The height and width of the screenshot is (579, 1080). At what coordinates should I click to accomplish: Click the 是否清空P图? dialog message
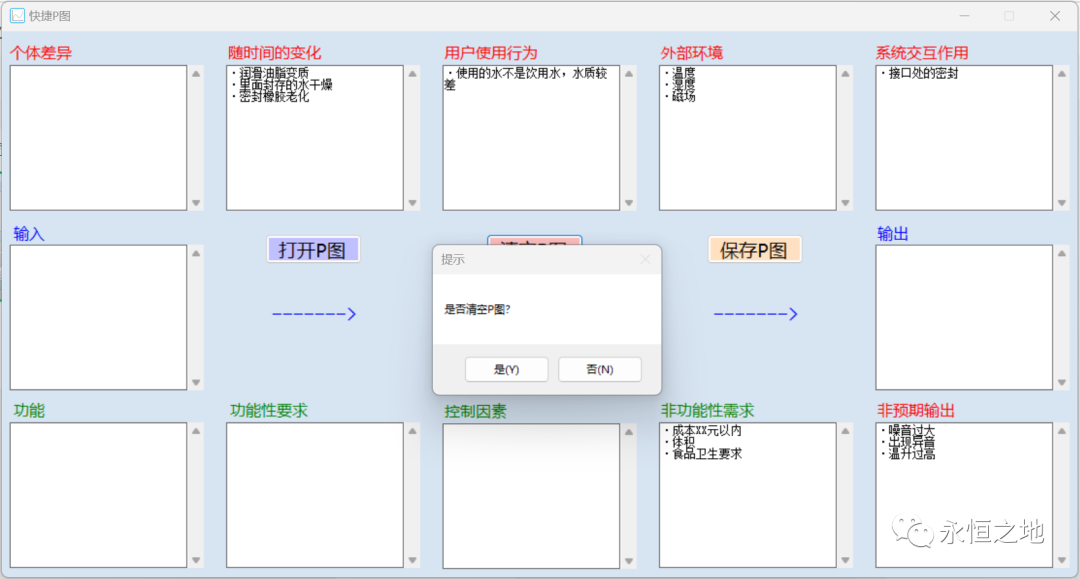coord(477,309)
